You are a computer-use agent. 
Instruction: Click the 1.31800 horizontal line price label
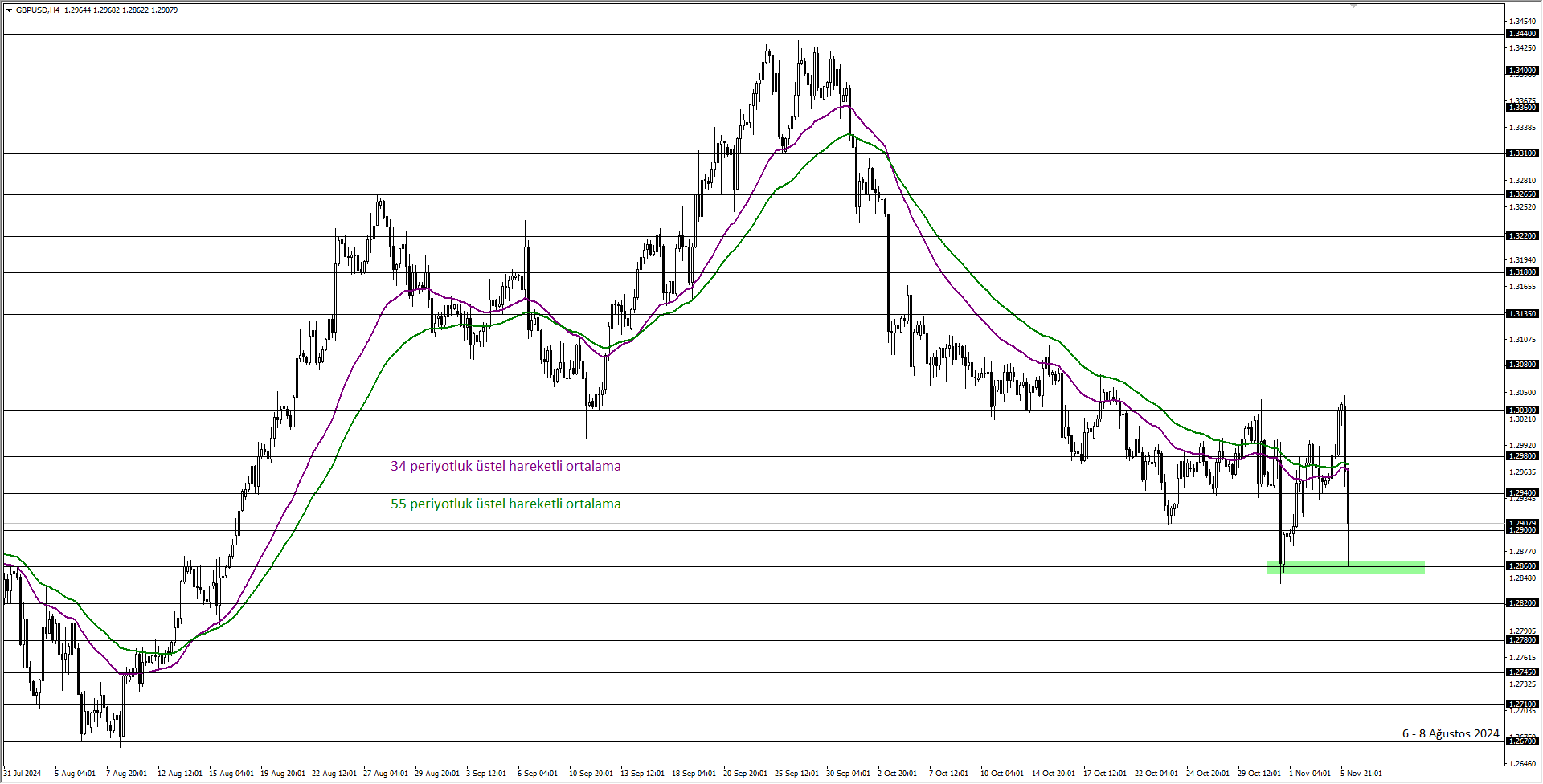[x=1522, y=272]
